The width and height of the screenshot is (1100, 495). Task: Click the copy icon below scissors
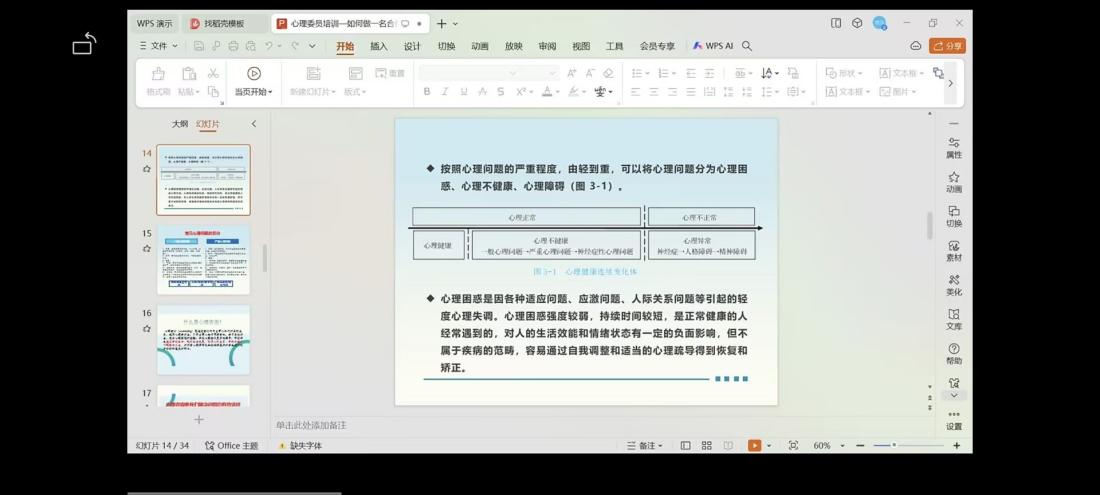click(213, 91)
